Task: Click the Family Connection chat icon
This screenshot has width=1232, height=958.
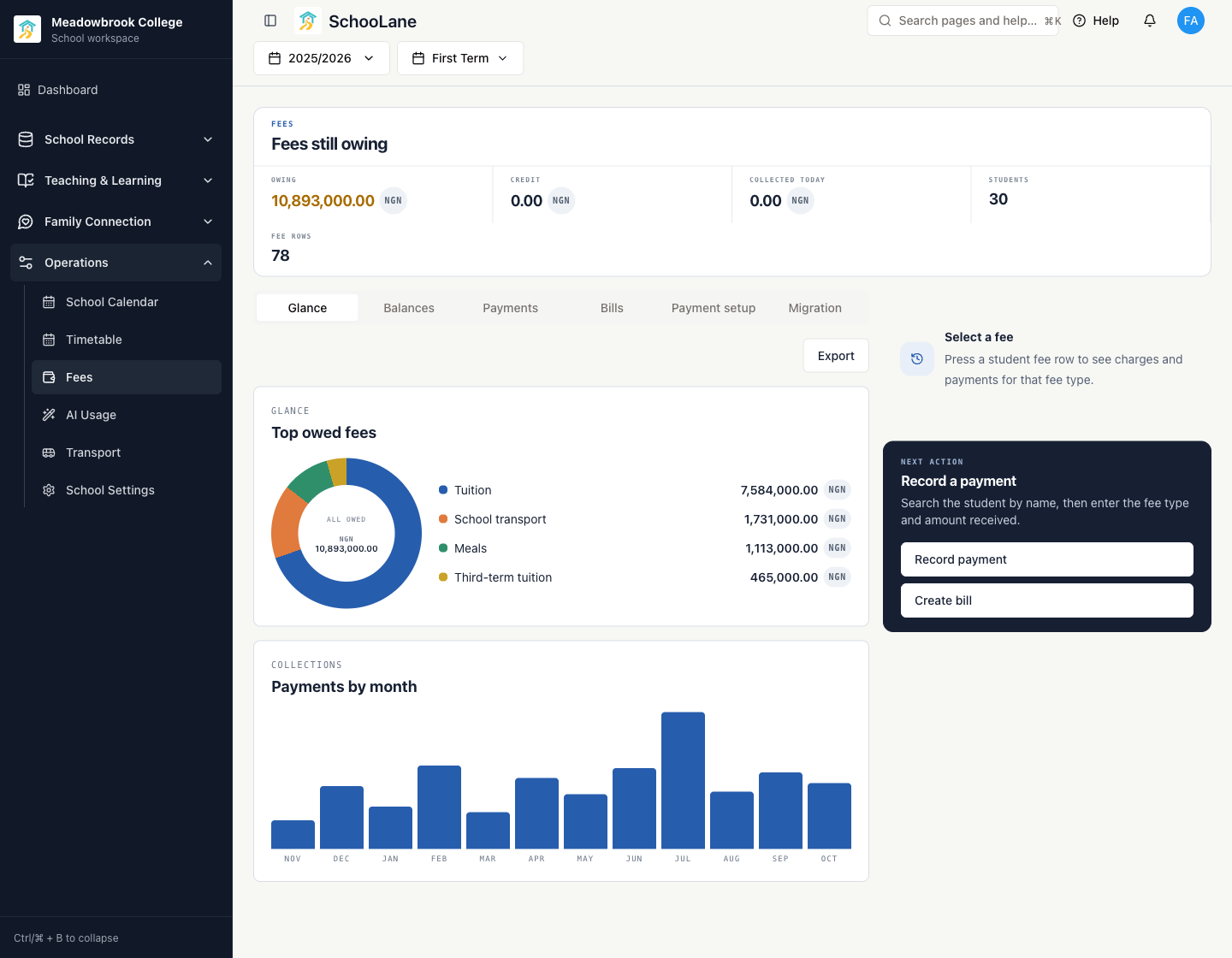Action: point(26,222)
